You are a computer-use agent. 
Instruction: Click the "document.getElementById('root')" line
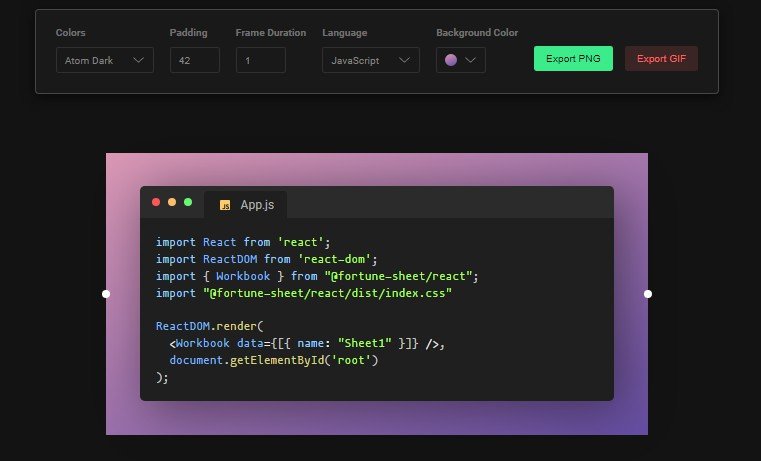274,360
